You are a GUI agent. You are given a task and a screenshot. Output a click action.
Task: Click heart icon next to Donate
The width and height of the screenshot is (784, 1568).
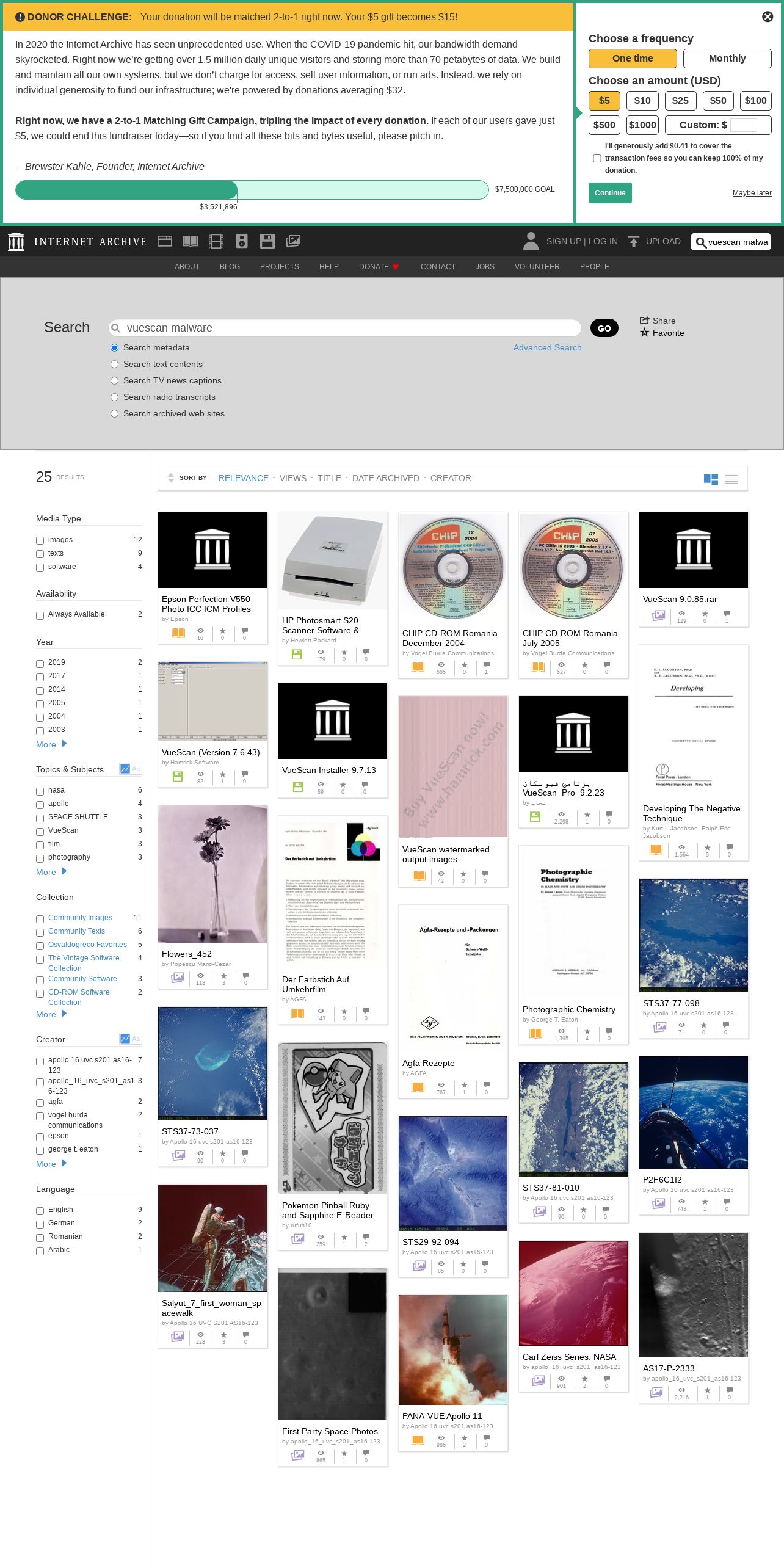(396, 267)
